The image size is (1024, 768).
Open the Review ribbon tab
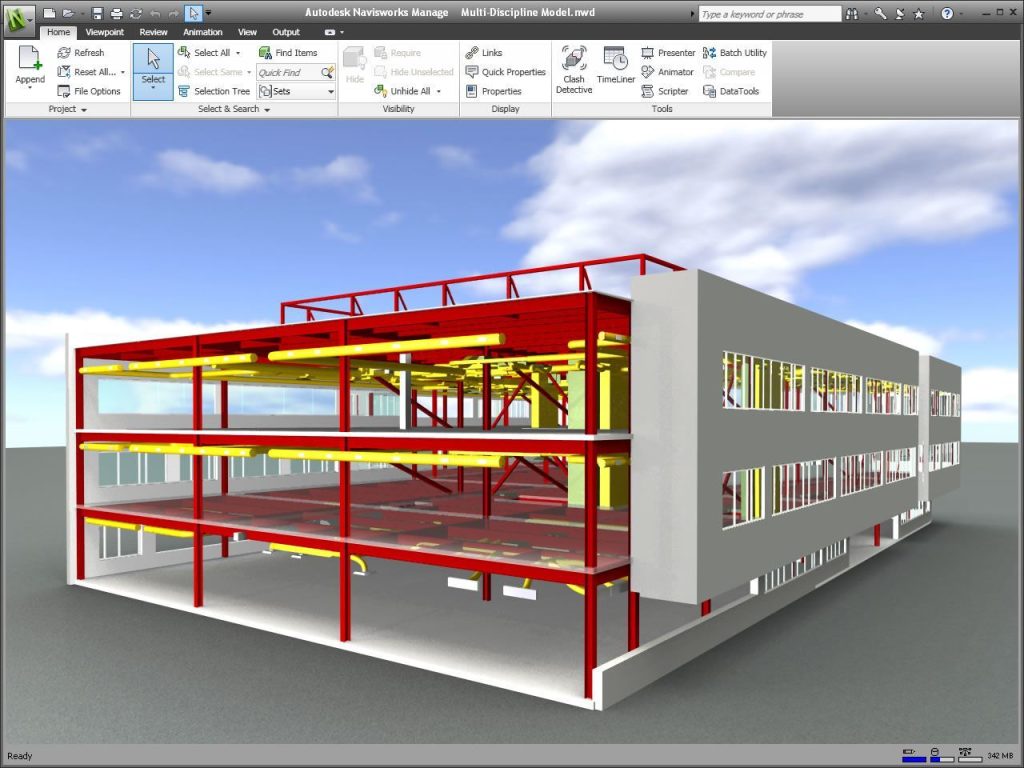click(x=153, y=31)
